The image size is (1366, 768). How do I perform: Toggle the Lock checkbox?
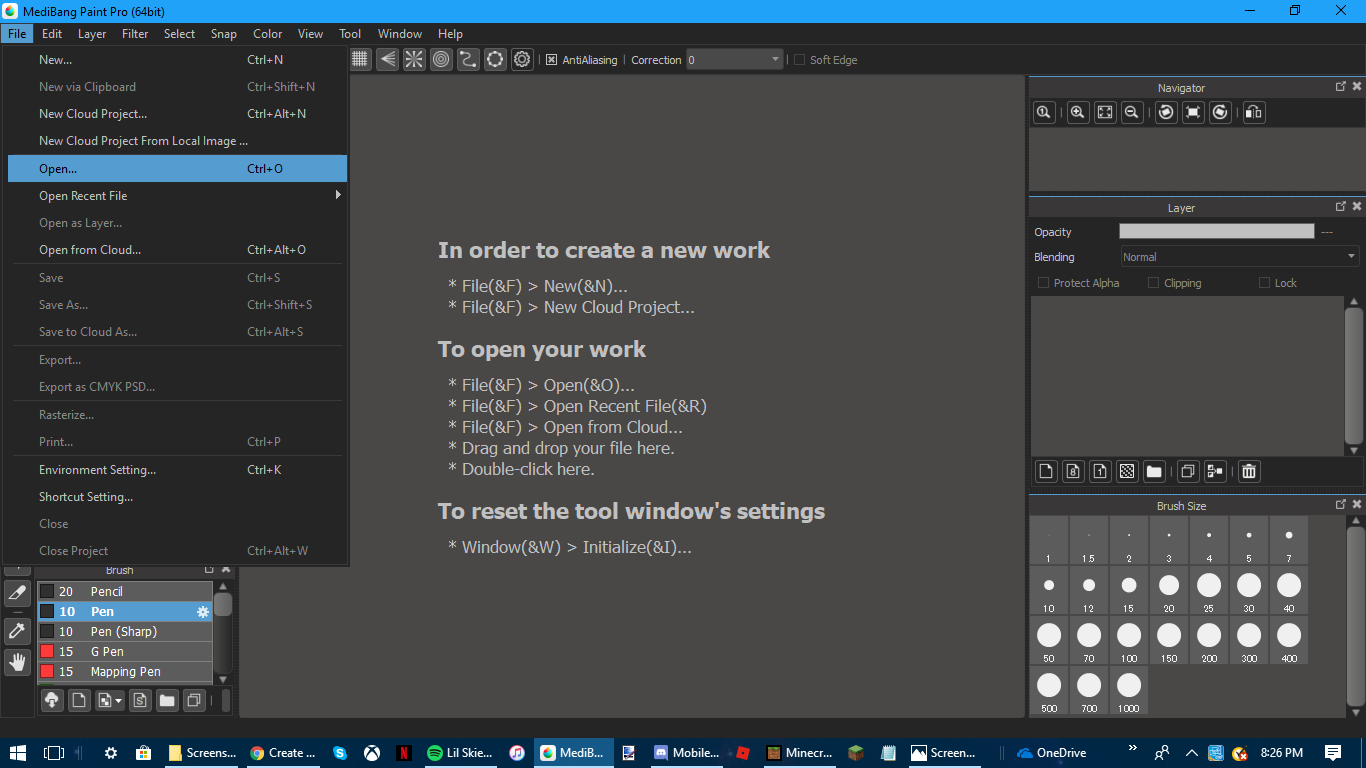[x=1264, y=283]
